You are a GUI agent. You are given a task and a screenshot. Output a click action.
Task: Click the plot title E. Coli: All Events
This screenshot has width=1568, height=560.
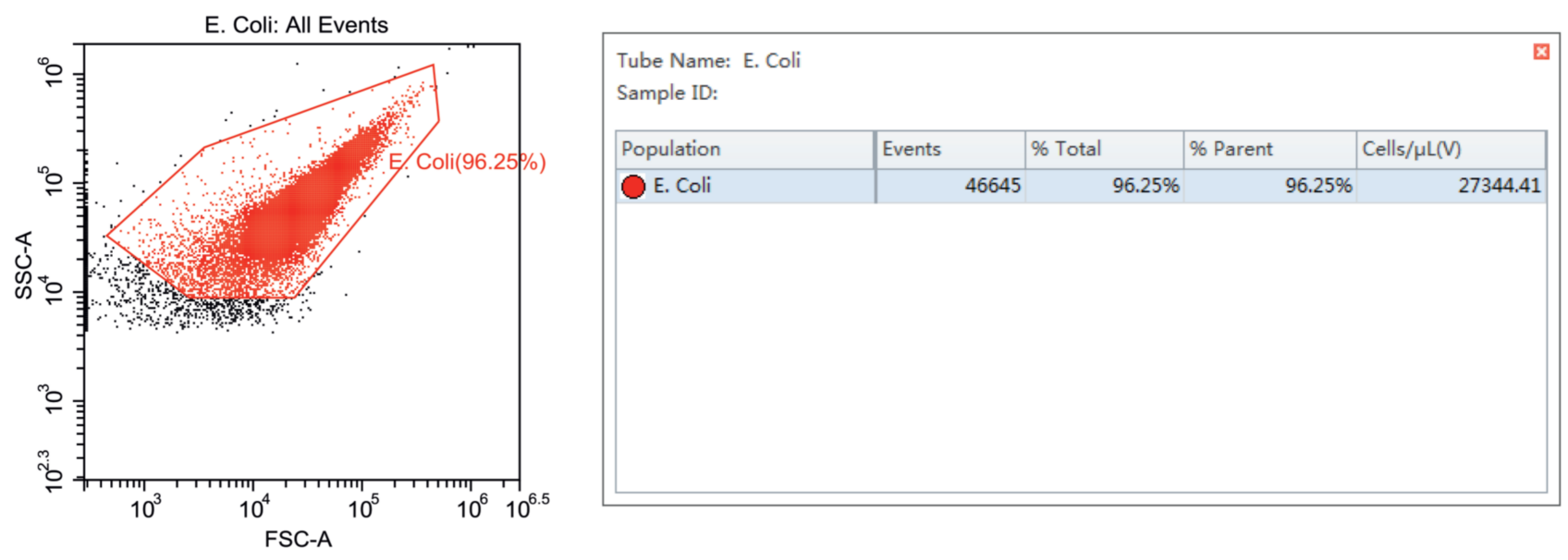[x=296, y=25]
